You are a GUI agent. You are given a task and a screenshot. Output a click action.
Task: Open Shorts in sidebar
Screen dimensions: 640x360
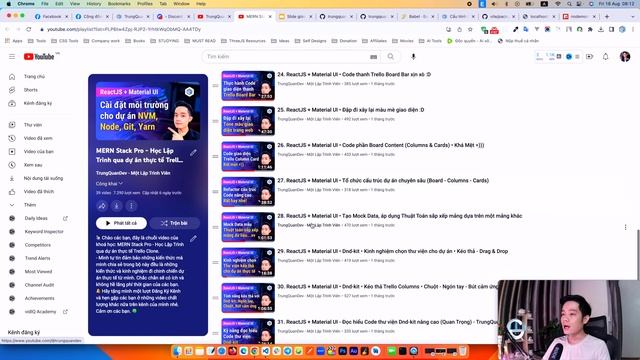(x=31, y=90)
